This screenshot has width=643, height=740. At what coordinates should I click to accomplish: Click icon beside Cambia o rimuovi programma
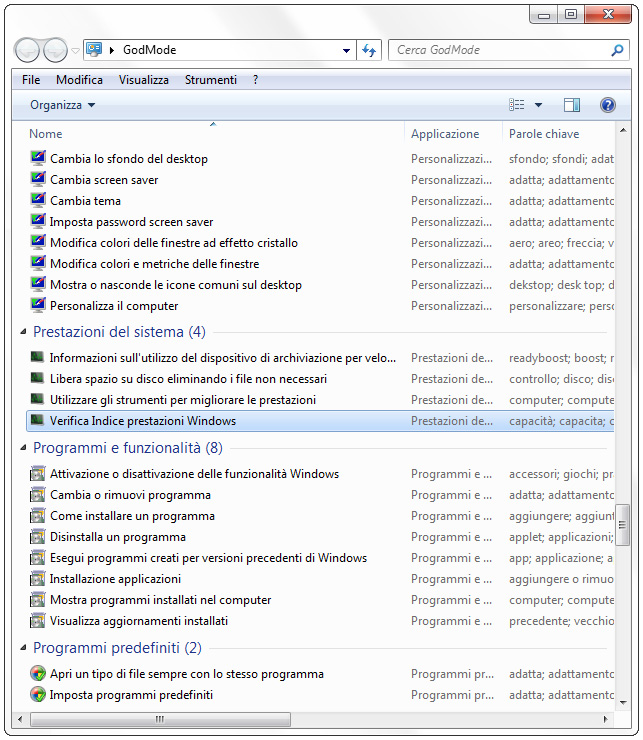coord(38,495)
